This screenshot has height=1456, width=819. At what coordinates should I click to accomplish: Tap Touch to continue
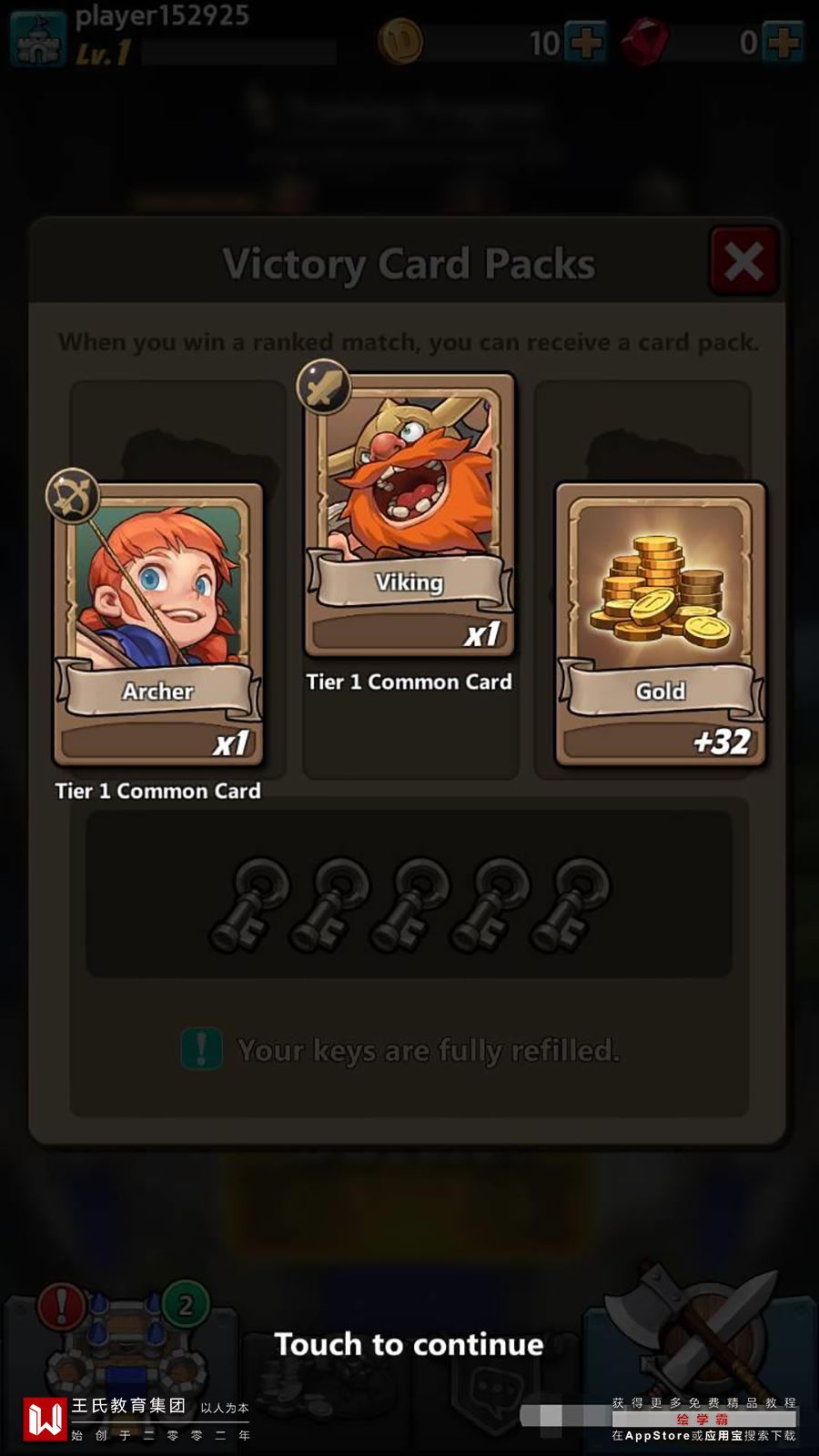(409, 1344)
